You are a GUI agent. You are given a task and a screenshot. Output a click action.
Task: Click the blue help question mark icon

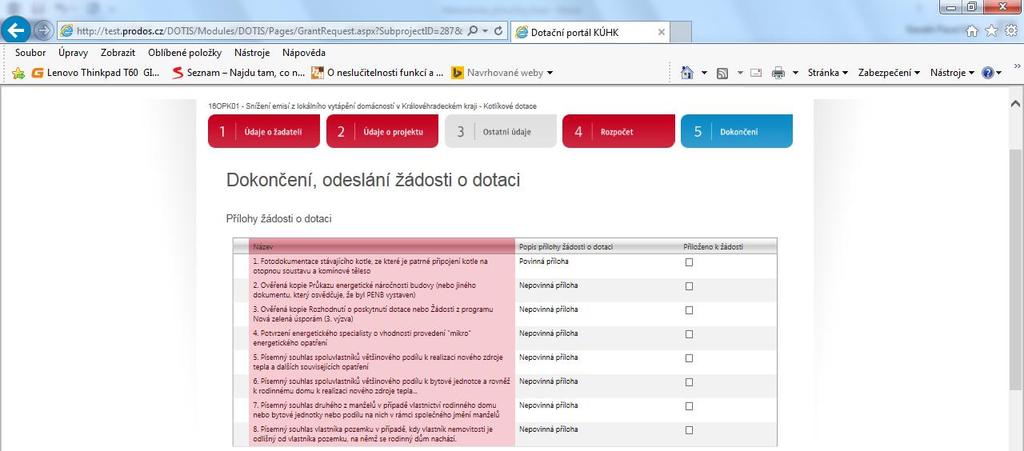pyautogui.click(x=987, y=73)
